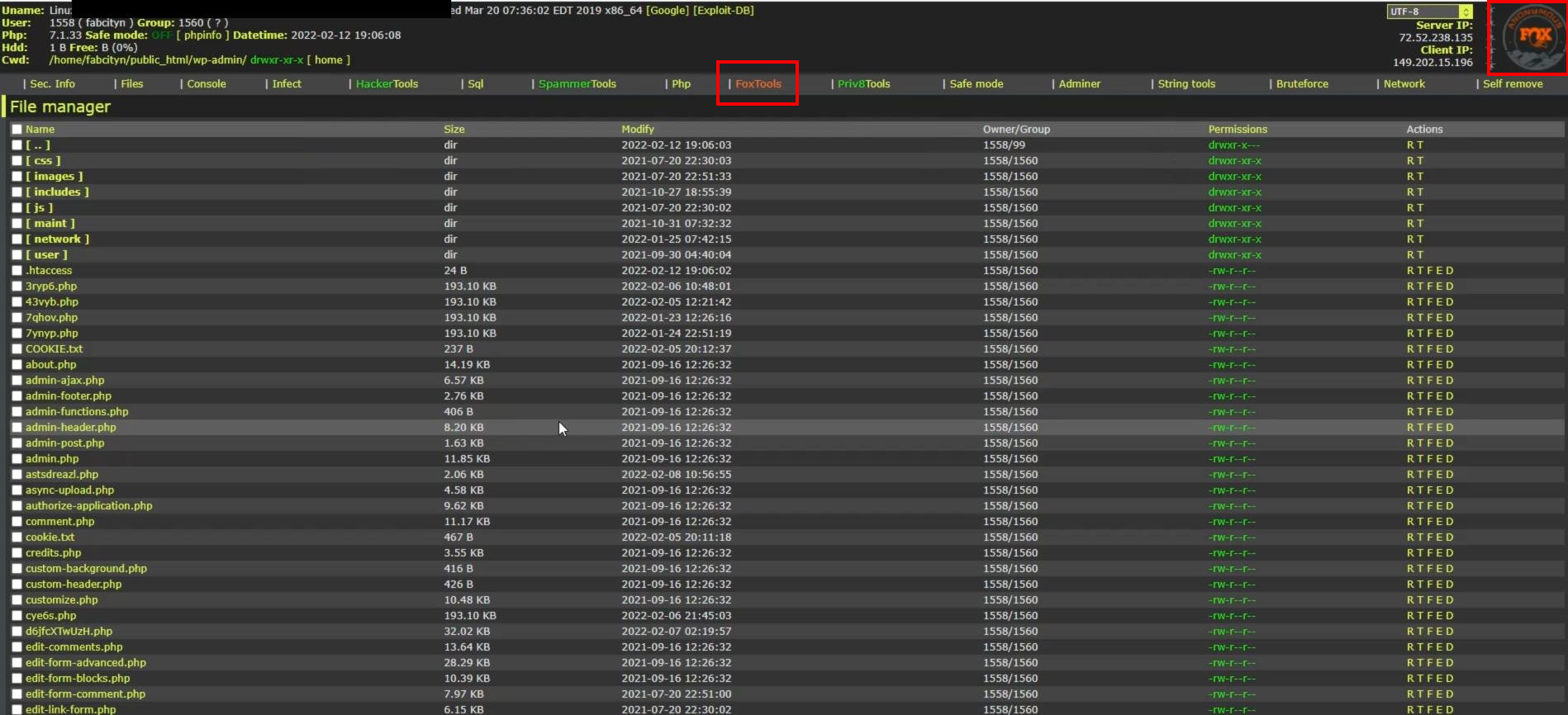This screenshot has height=715, width=1568.
Task: Check the box for d6jfcXTwUzH.php
Action: point(17,631)
